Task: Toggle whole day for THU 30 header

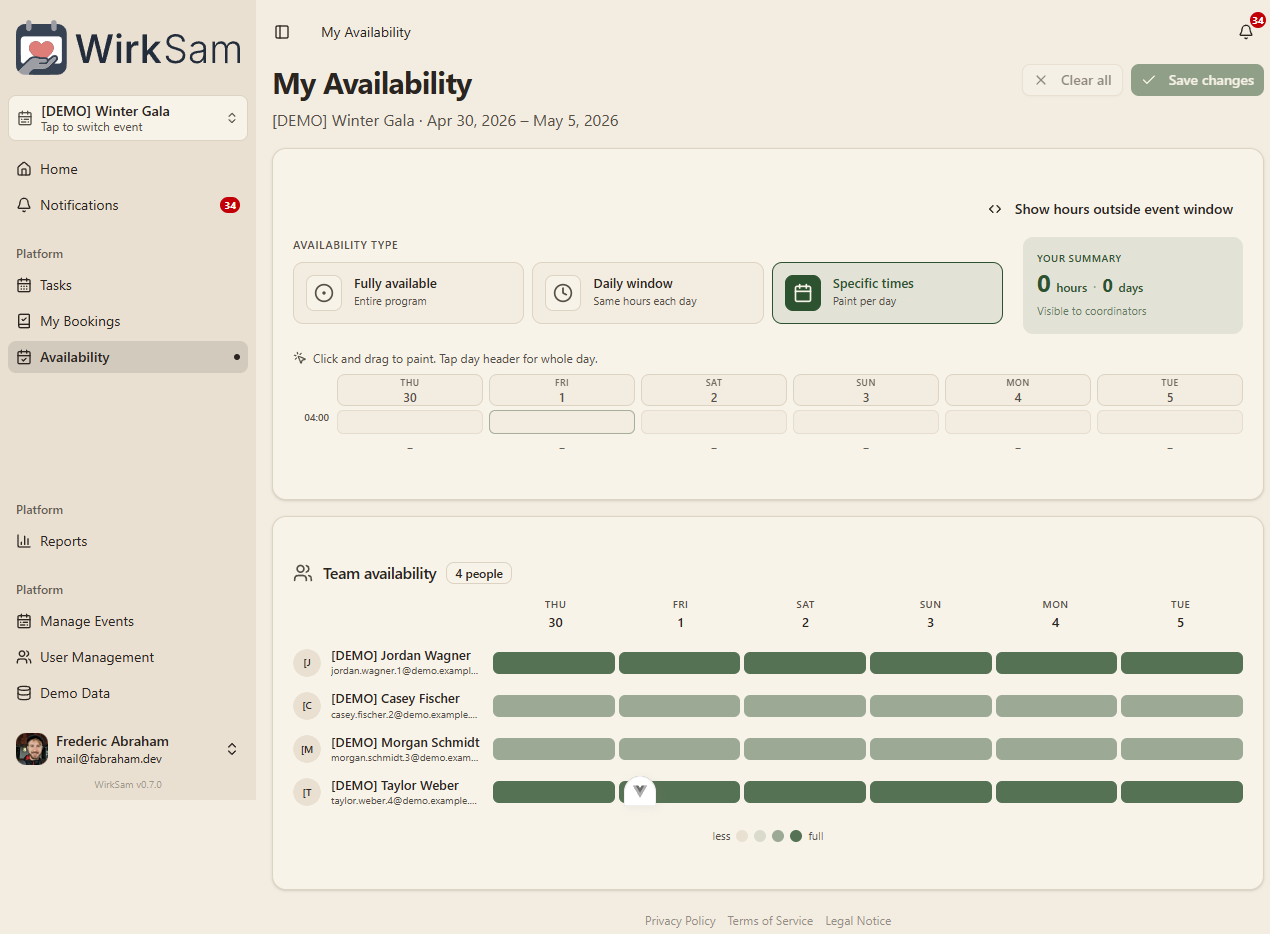Action: 410,390
